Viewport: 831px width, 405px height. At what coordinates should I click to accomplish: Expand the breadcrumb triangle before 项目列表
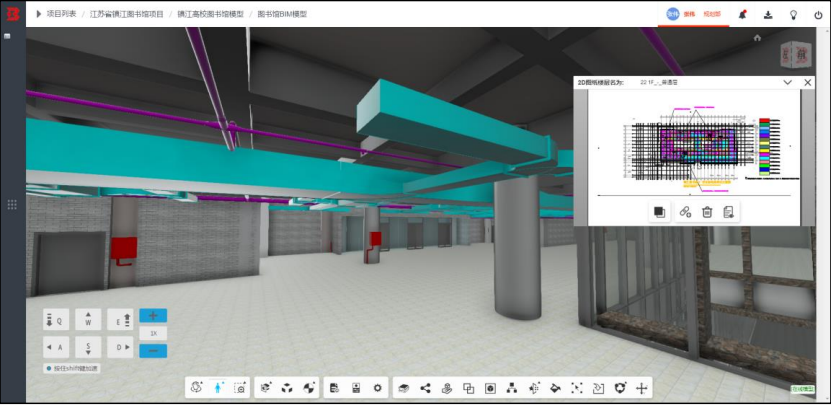39,14
